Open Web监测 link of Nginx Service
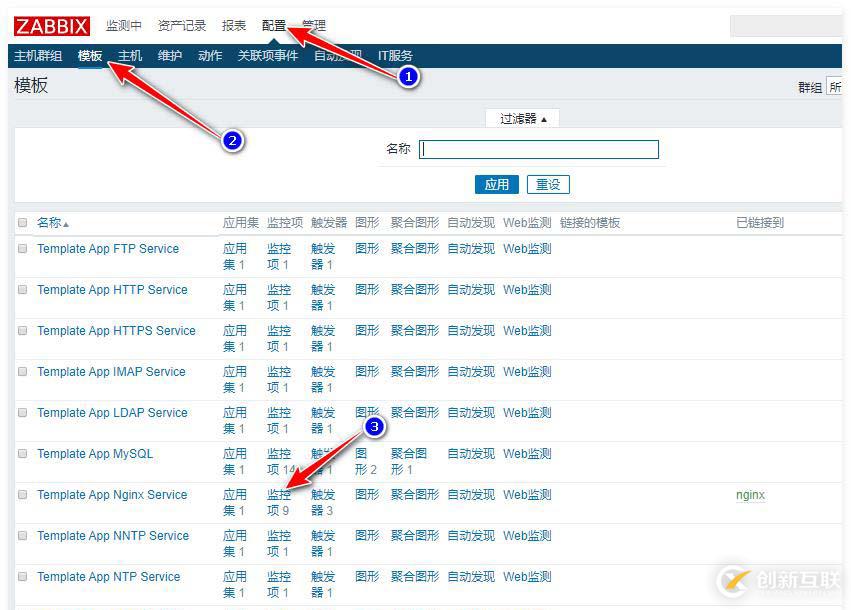Viewport: 851px width, 610px height. pyautogui.click(x=527, y=494)
